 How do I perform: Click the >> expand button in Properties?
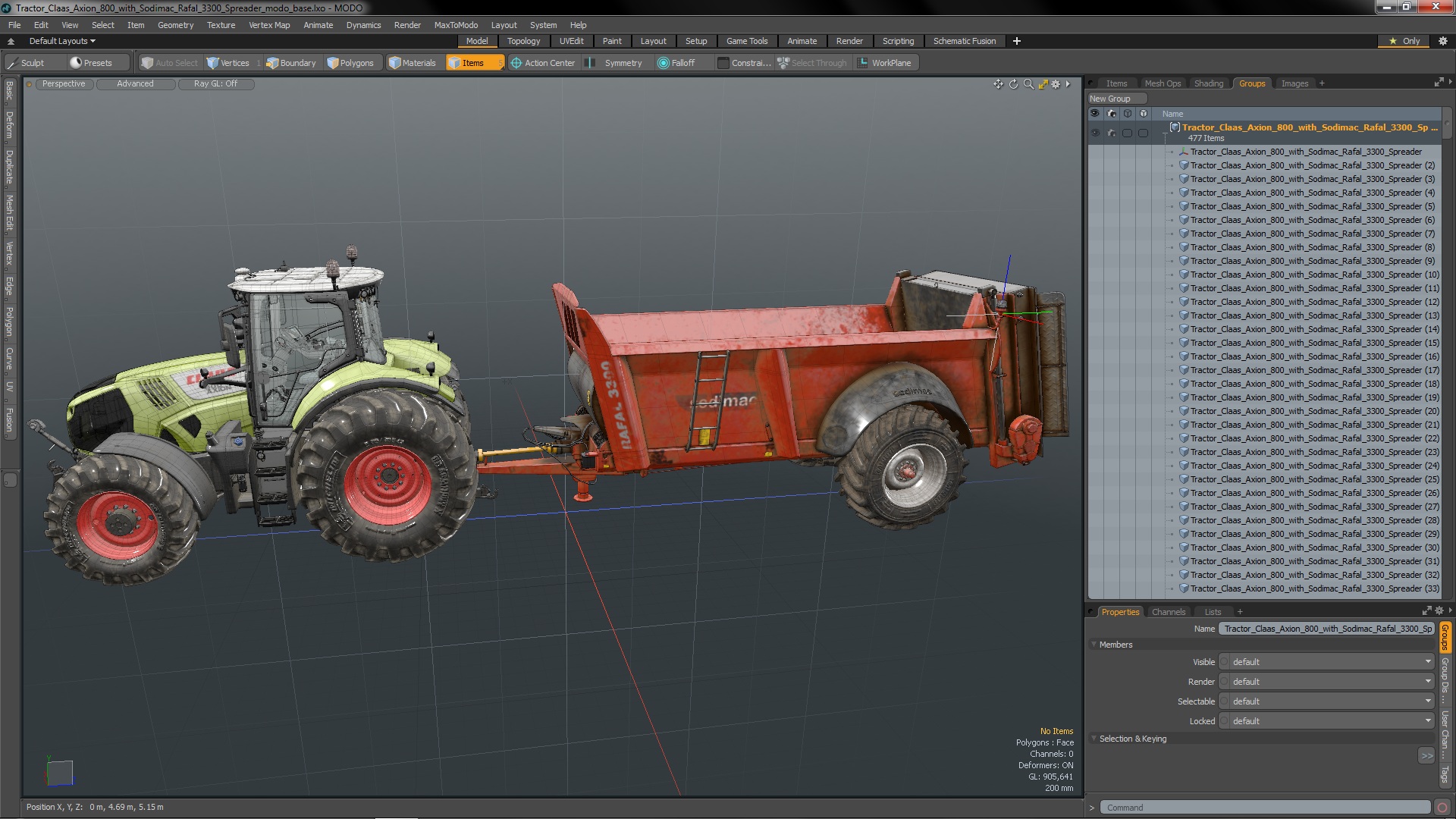[x=1426, y=756]
